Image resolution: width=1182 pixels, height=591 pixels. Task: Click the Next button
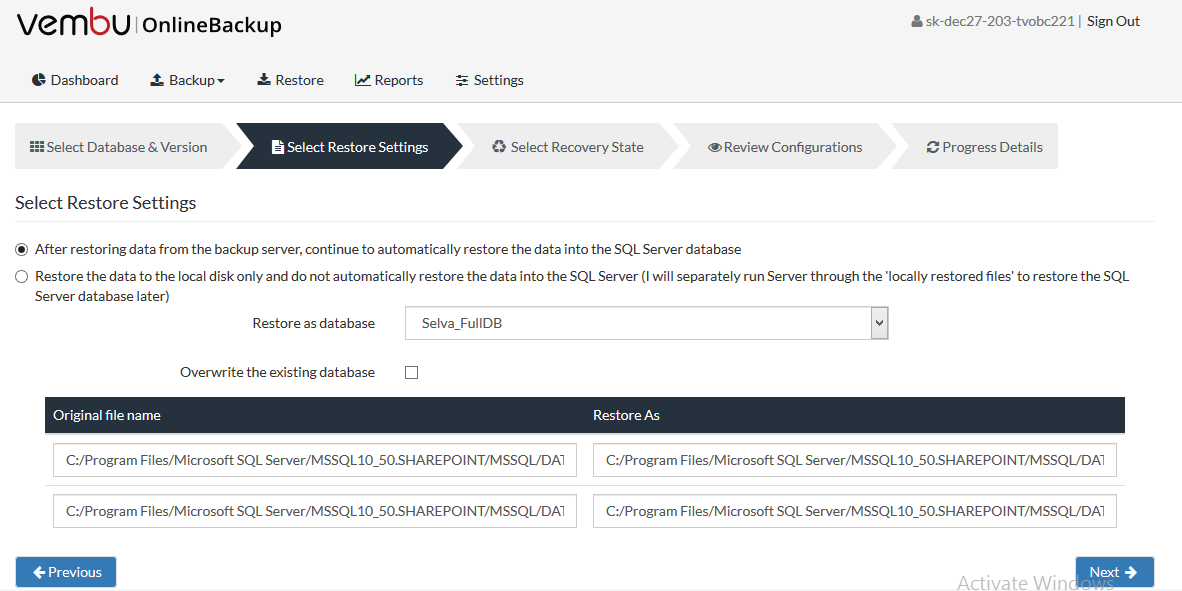coord(1114,572)
